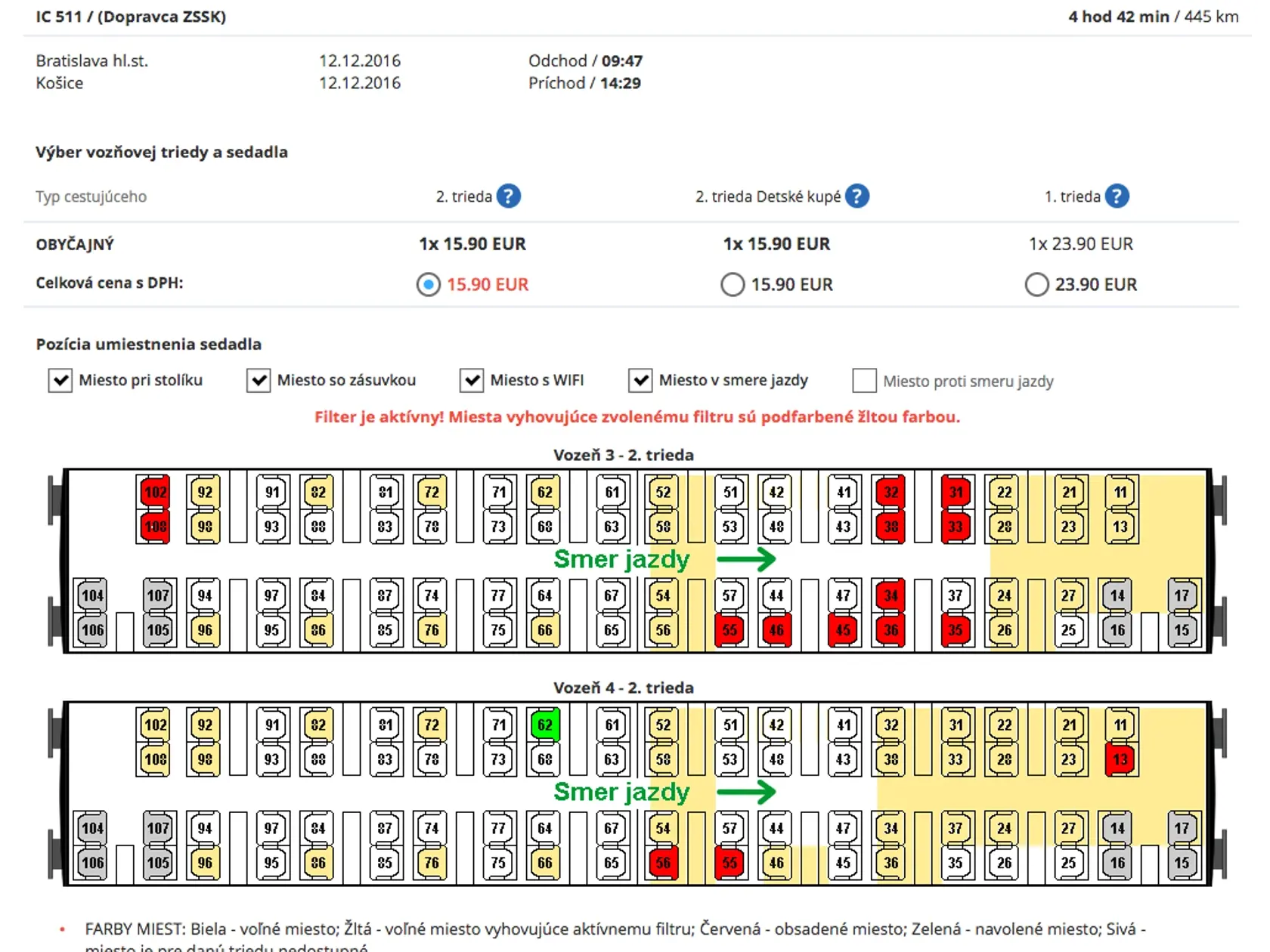This screenshot has height=952, width=1270.
Task: Open help icon next to 2. trieda
Action: [x=509, y=196]
